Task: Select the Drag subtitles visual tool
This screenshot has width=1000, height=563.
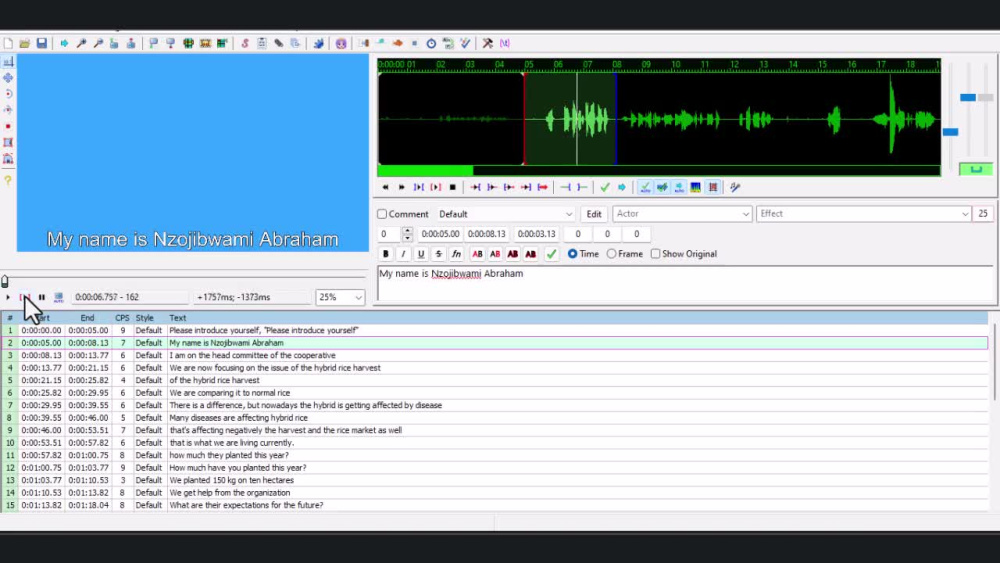Action: coord(8,78)
